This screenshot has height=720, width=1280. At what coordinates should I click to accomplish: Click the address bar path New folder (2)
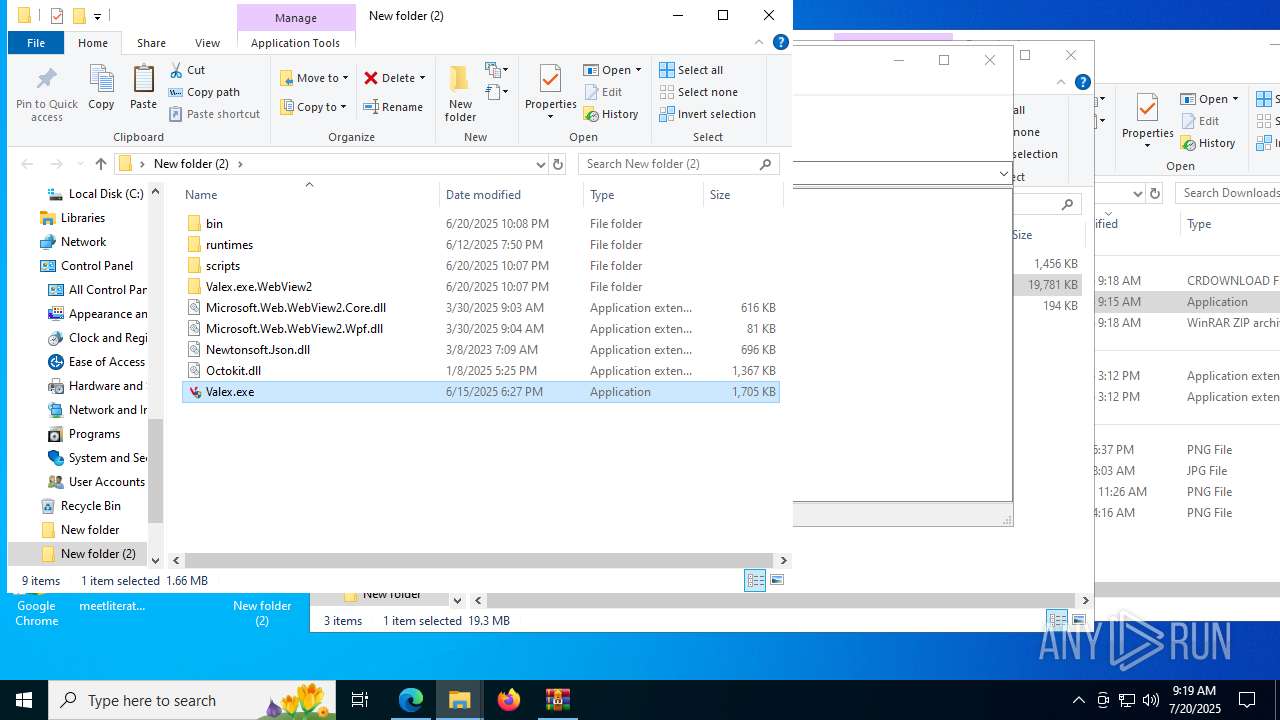191,164
